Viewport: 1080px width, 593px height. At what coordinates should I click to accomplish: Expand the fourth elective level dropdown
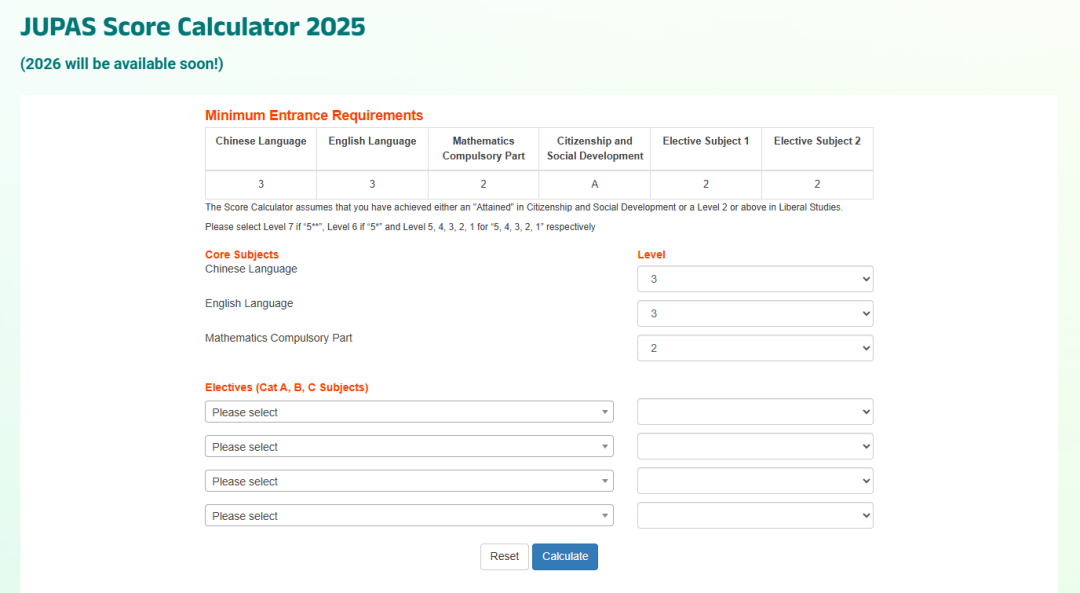[x=755, y=516]
